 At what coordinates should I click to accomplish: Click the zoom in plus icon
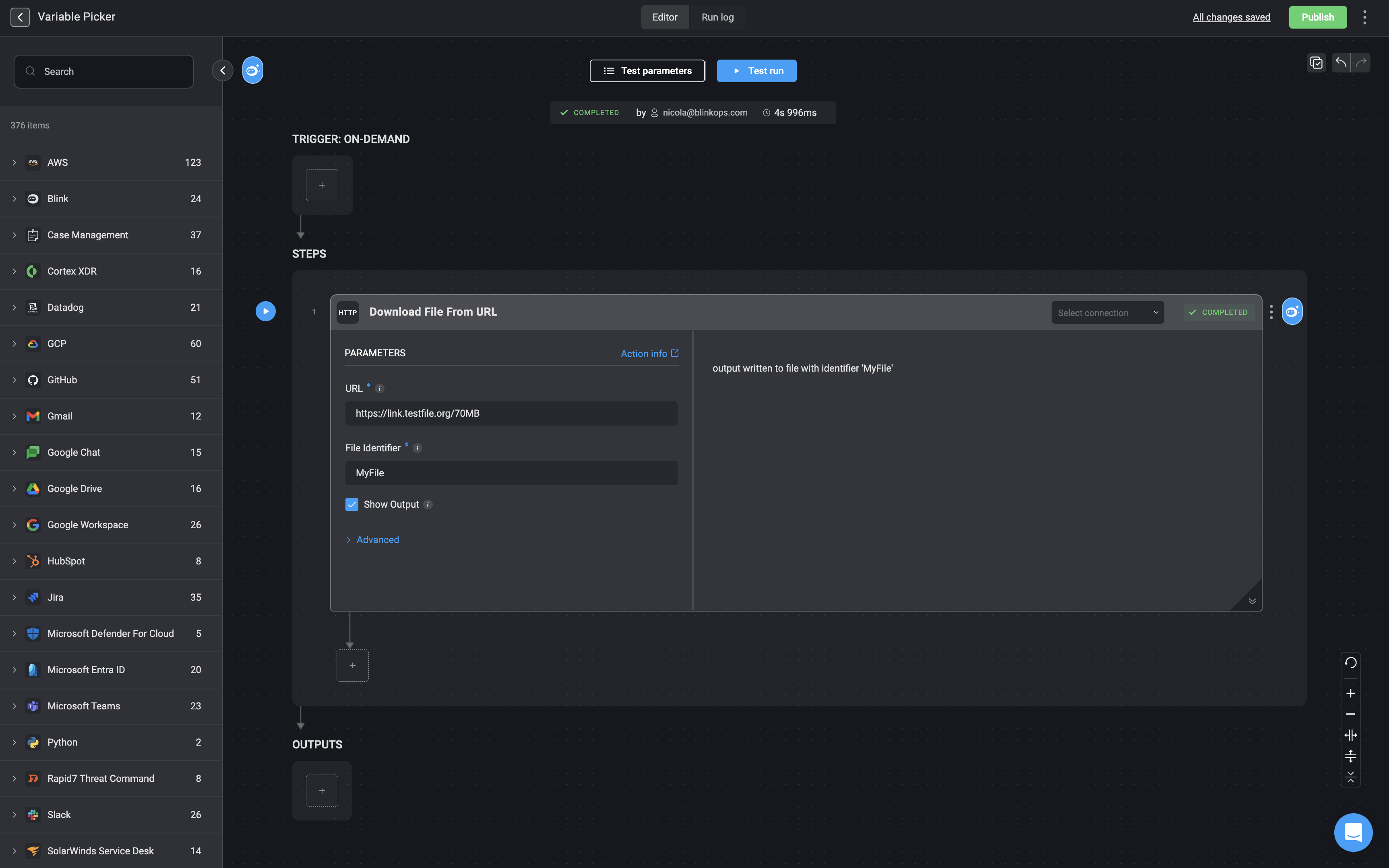pos(1350,694)
